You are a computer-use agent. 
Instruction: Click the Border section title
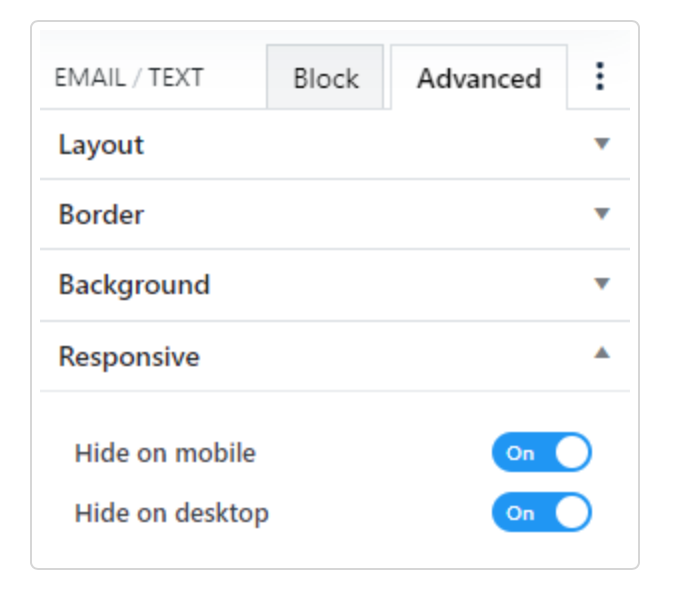tap(101, 215)
